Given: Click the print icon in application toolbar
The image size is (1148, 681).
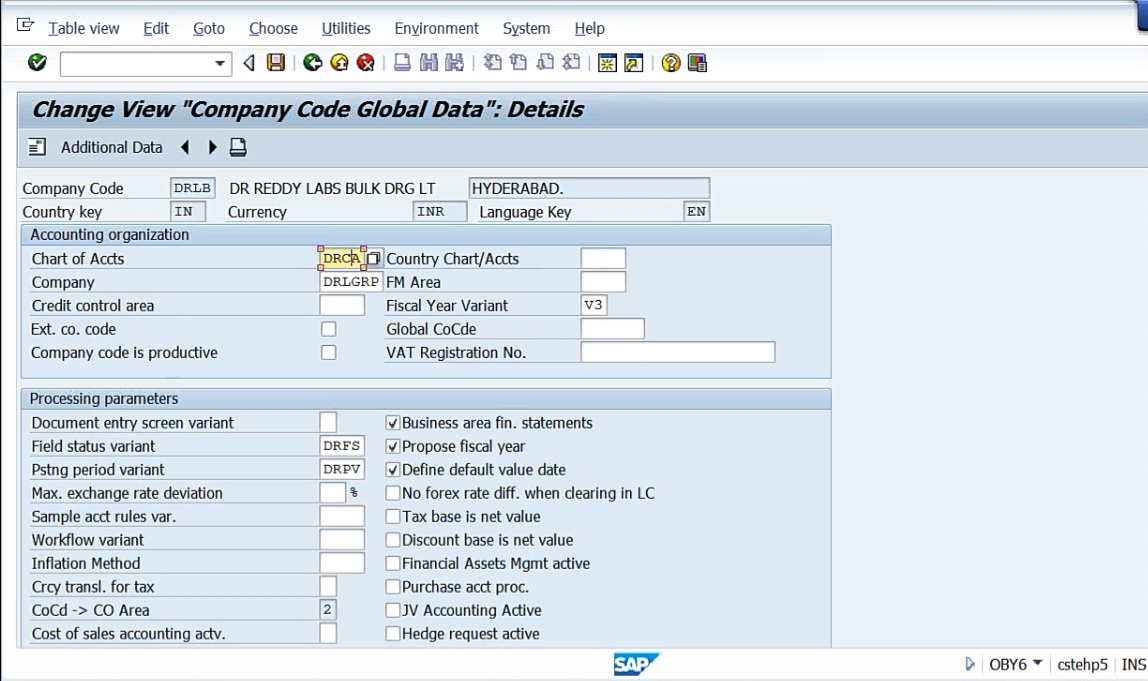Looking at the screenshot, I should click(x=238, y=147).
